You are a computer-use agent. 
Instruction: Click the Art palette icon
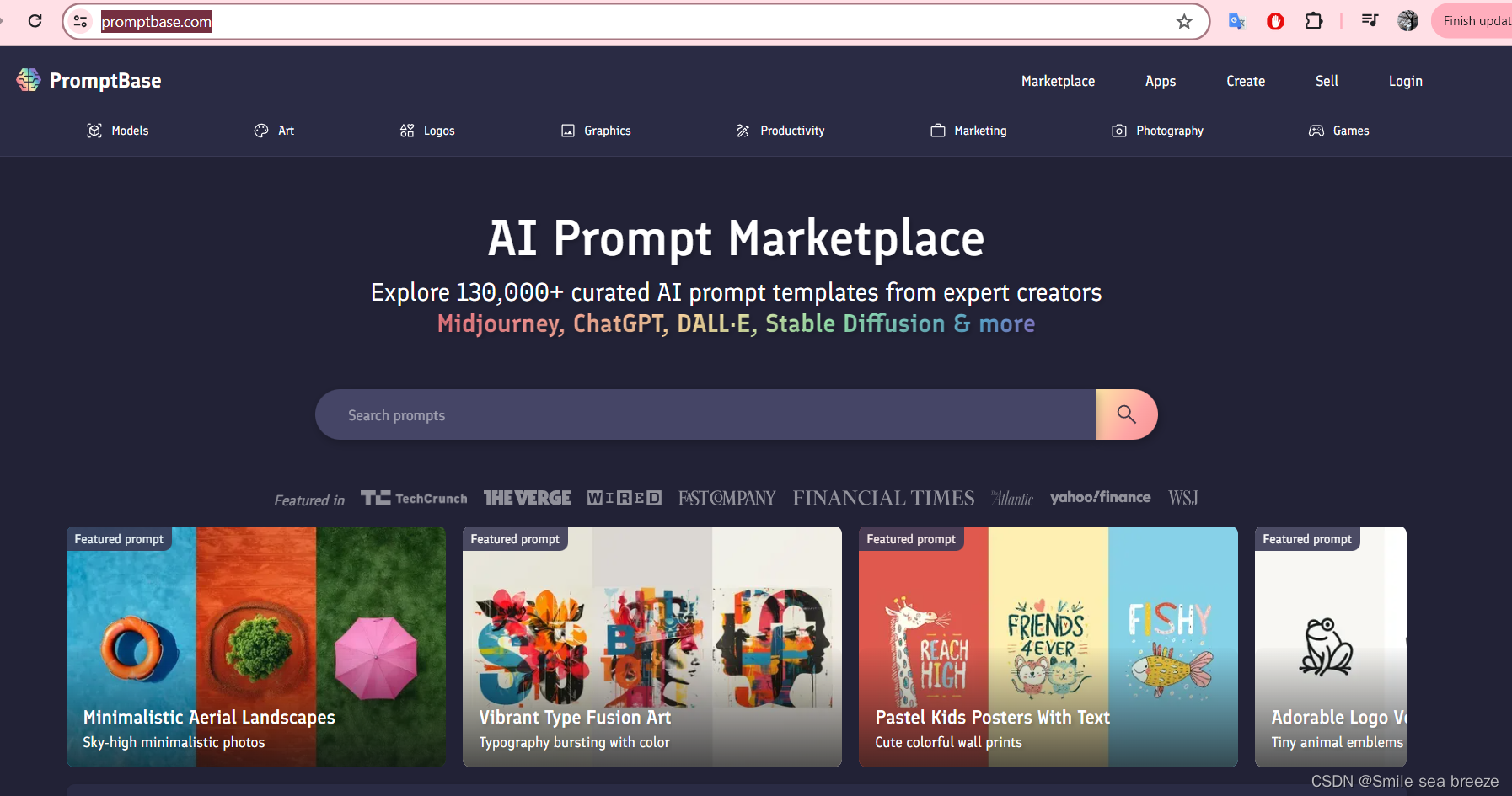click(x=261, y=131)
